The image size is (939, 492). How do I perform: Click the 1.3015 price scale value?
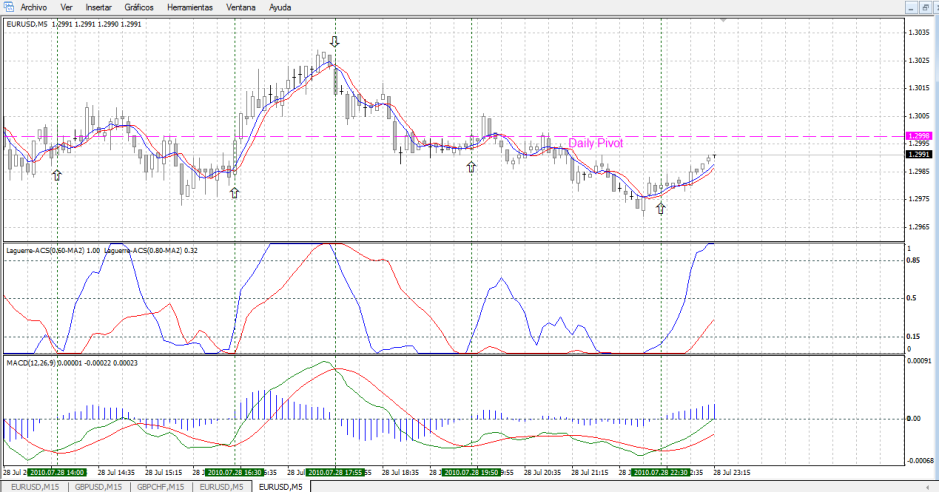919,88
